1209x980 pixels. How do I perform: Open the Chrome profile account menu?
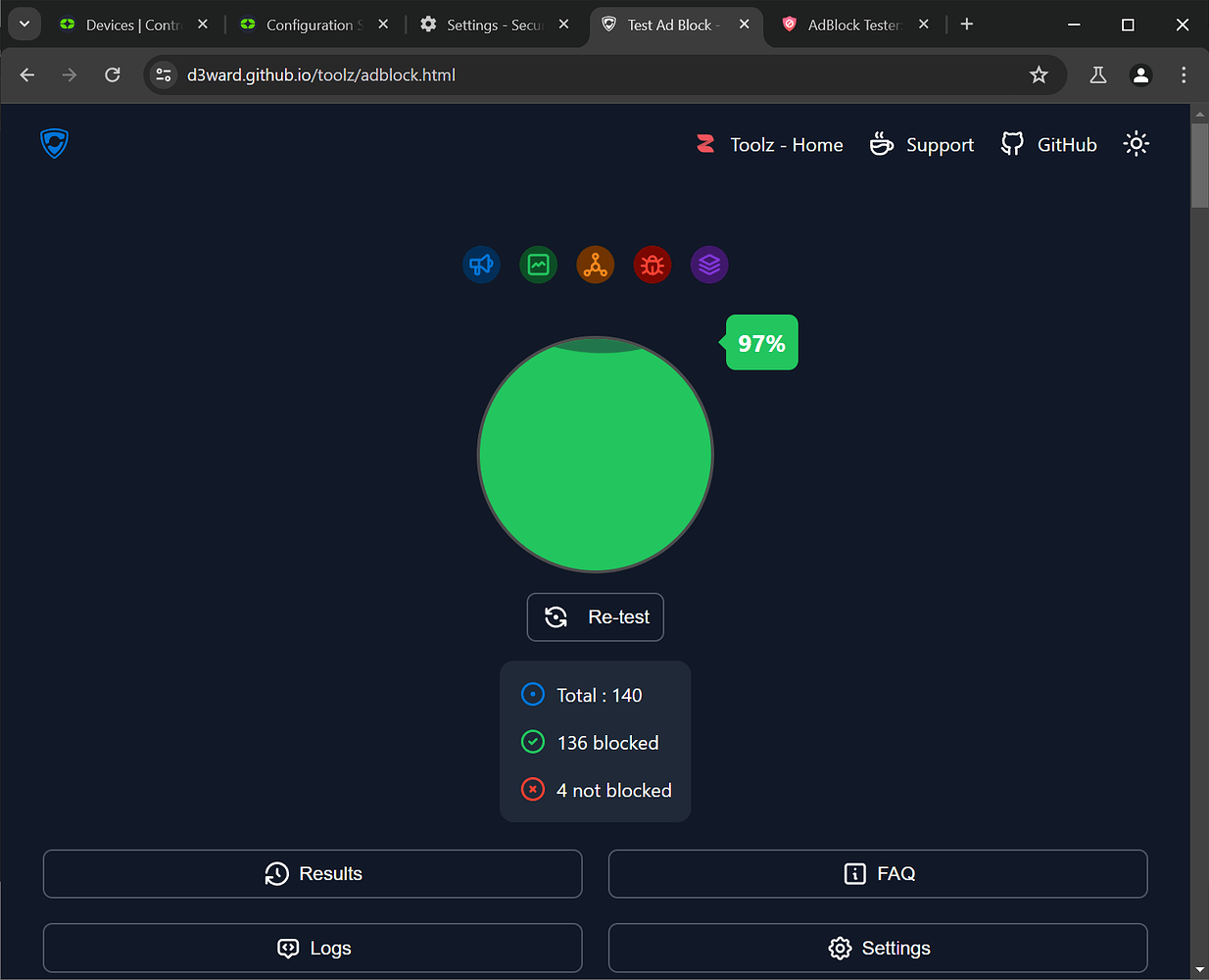(x=1140, y=74)
